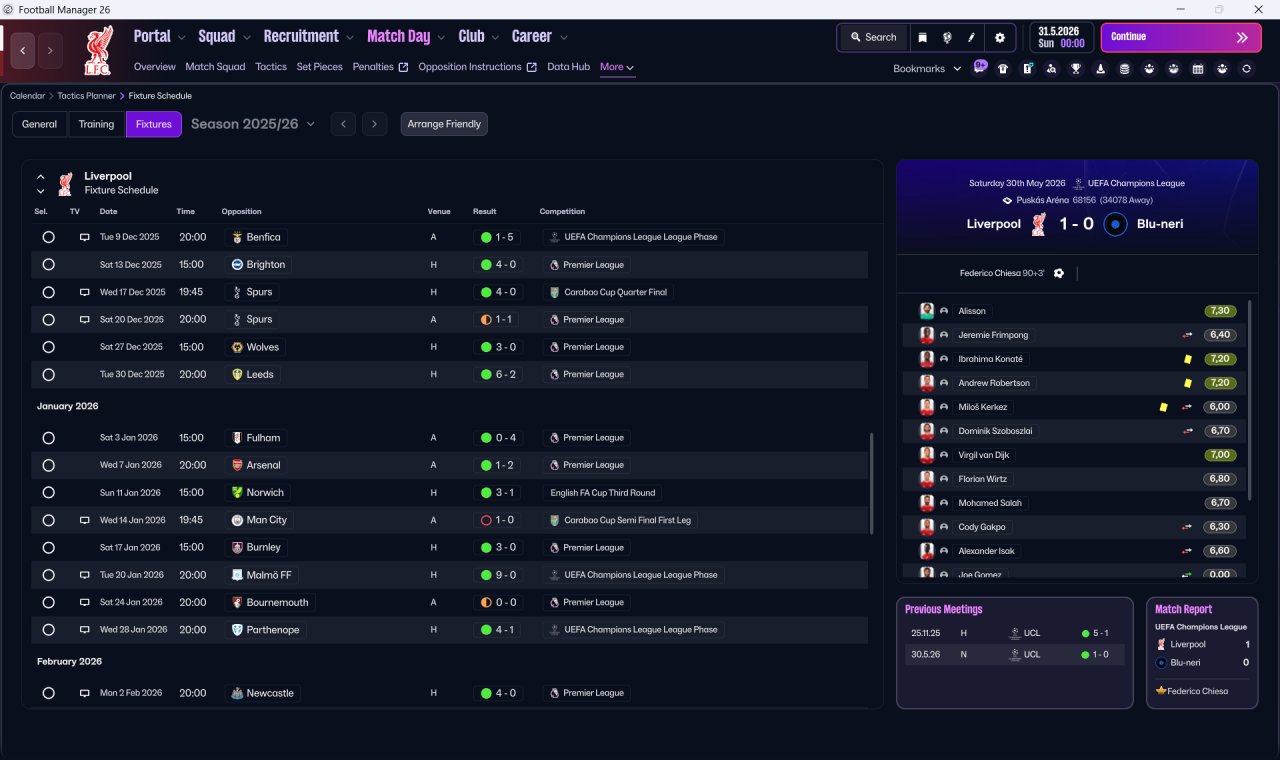1280x760 pixels.
Task: Click the training cone bookmark icon
Action: coord(1100,69)
